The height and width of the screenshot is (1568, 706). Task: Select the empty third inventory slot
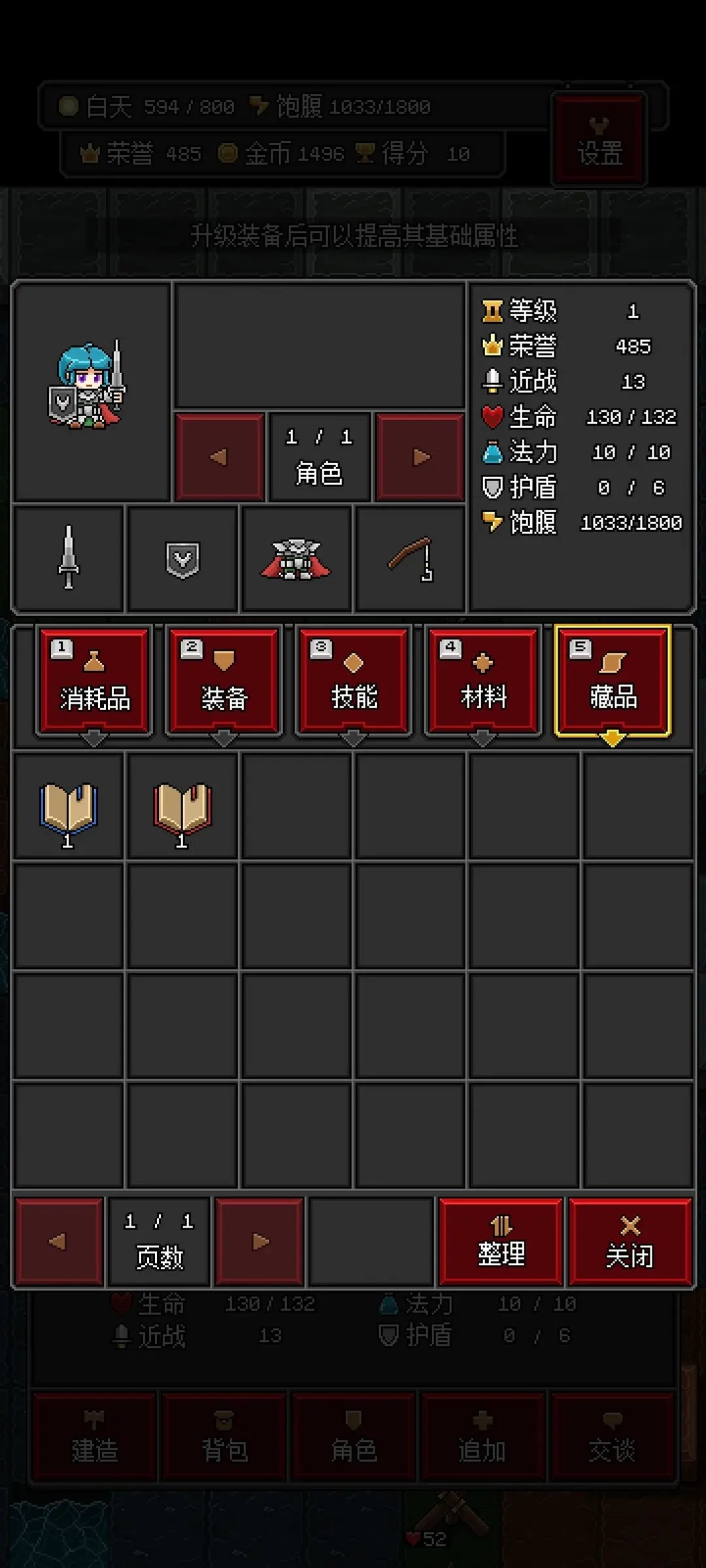tap(296, 806)
